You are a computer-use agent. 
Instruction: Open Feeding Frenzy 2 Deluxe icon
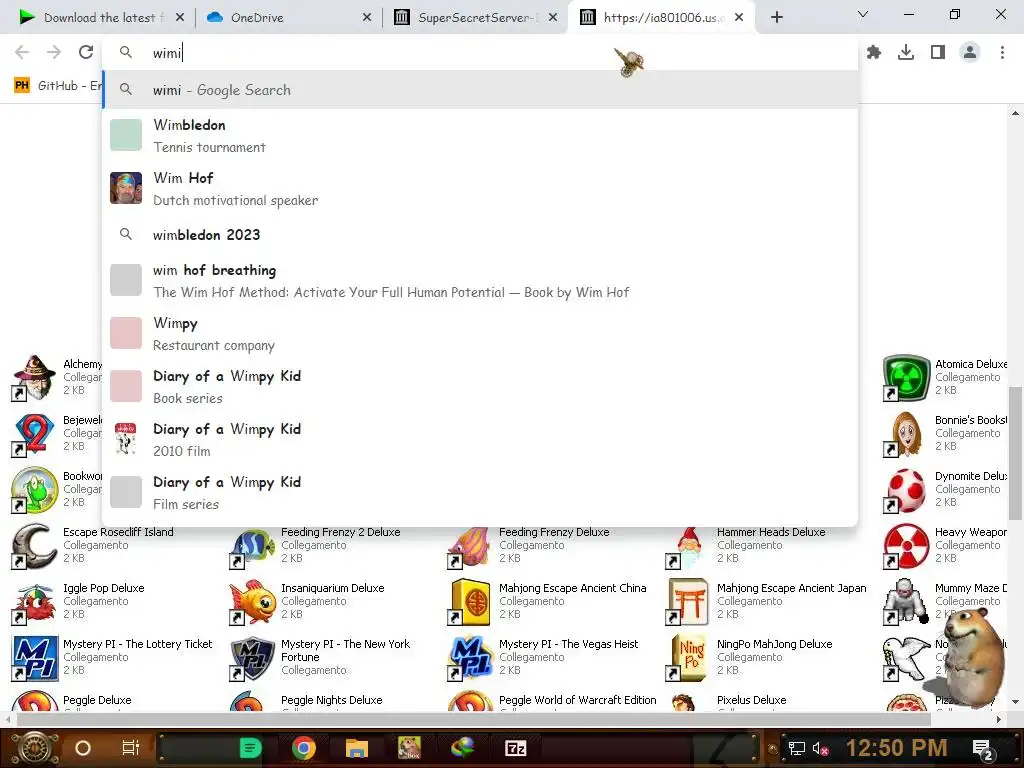pos(252,547)
